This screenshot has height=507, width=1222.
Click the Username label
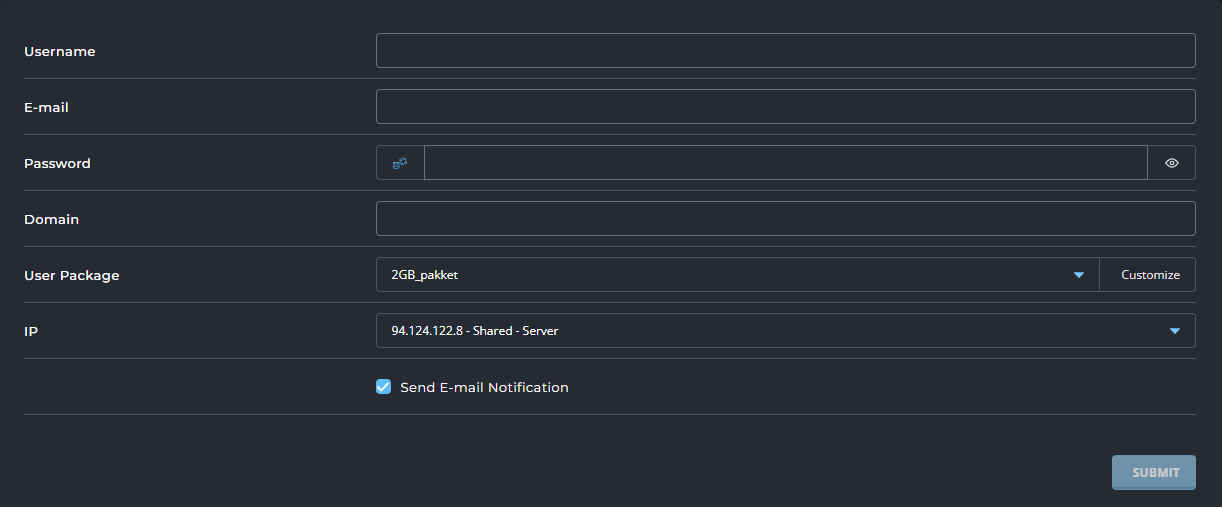pos(60,51)
